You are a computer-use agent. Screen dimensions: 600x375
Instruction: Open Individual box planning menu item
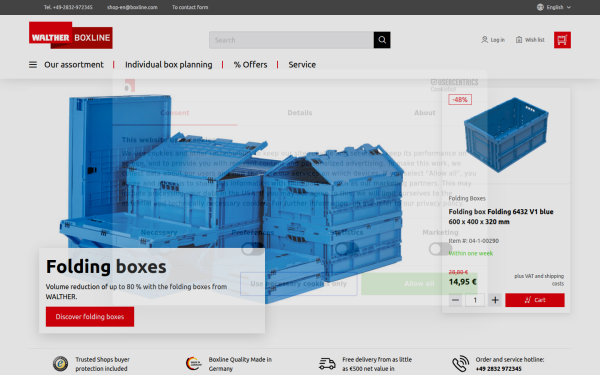[168, 65]
